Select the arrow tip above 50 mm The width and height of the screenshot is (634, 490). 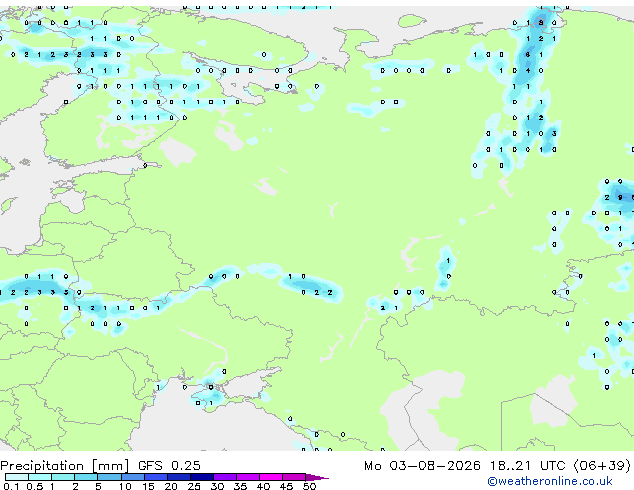click(x=317, y=477)
